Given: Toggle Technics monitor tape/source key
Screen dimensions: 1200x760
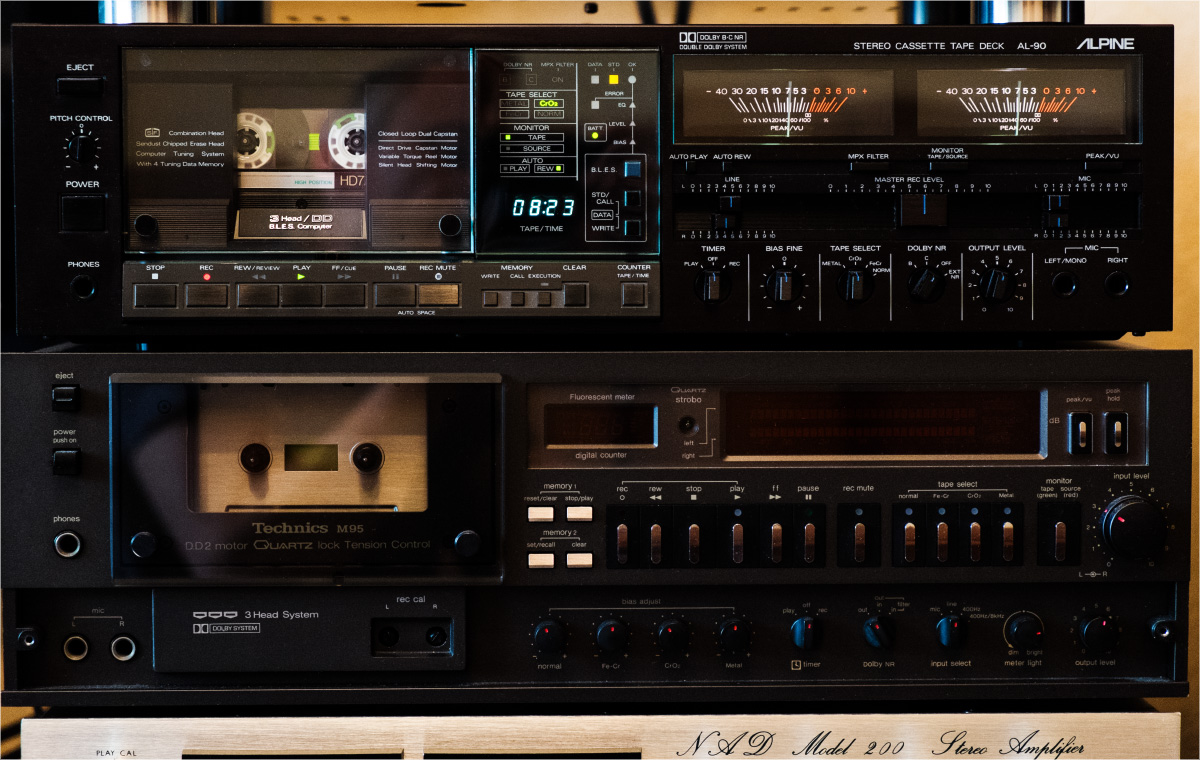Looking at the screenshot, I should pos(1059,541).
